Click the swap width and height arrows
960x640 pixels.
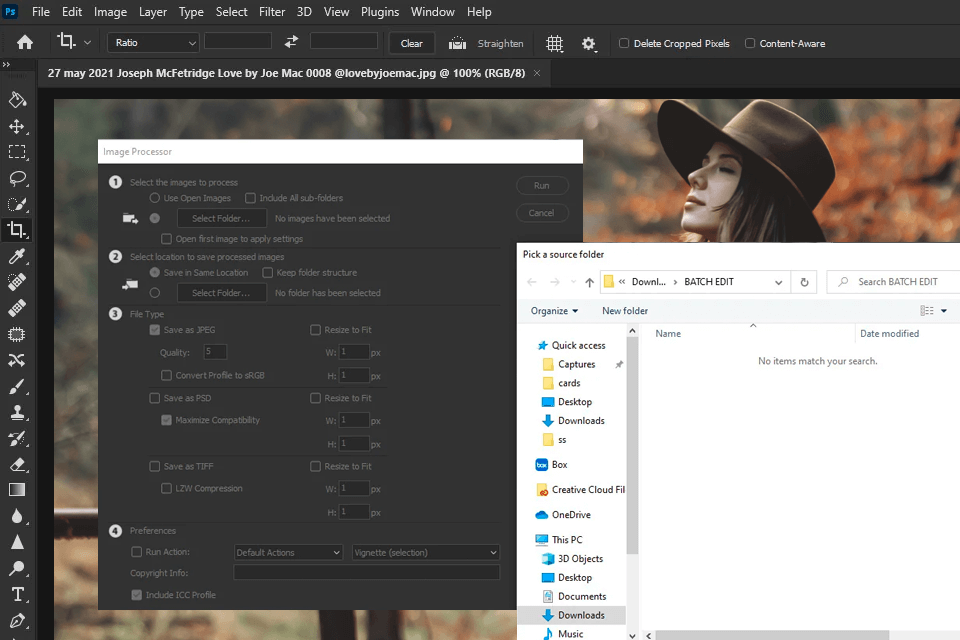pyautogui.click(x=291, y=43)
